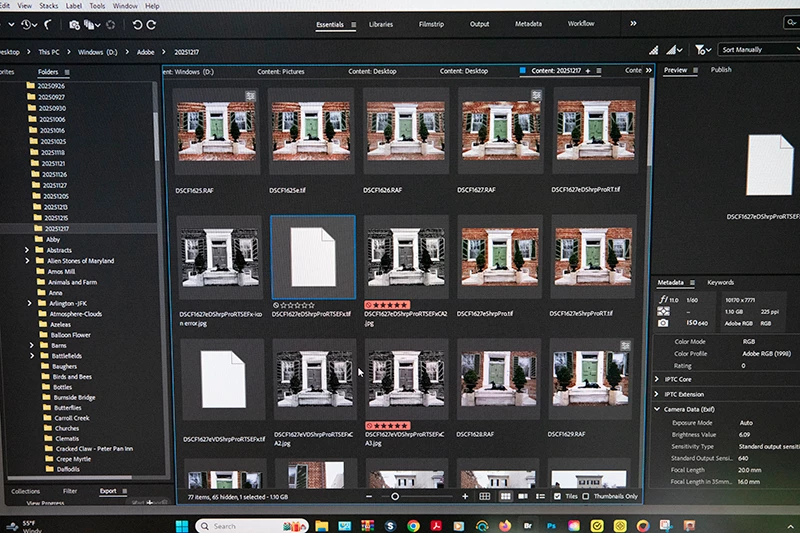Open the Folders panel menu icon

pos(67,72)
